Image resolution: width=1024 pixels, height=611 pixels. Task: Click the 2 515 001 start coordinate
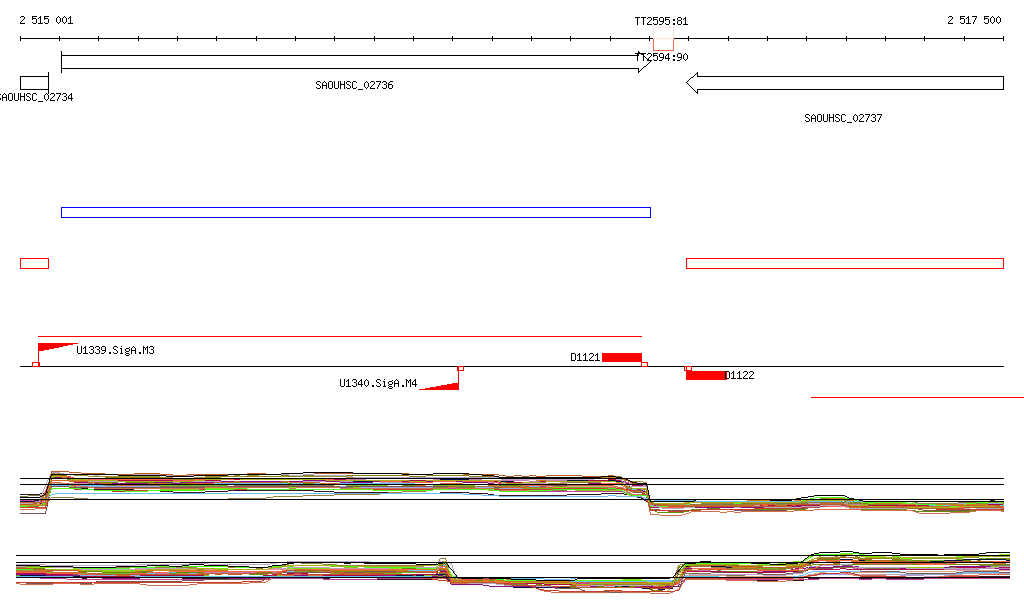pyautogui.click(x=46, y=21)
